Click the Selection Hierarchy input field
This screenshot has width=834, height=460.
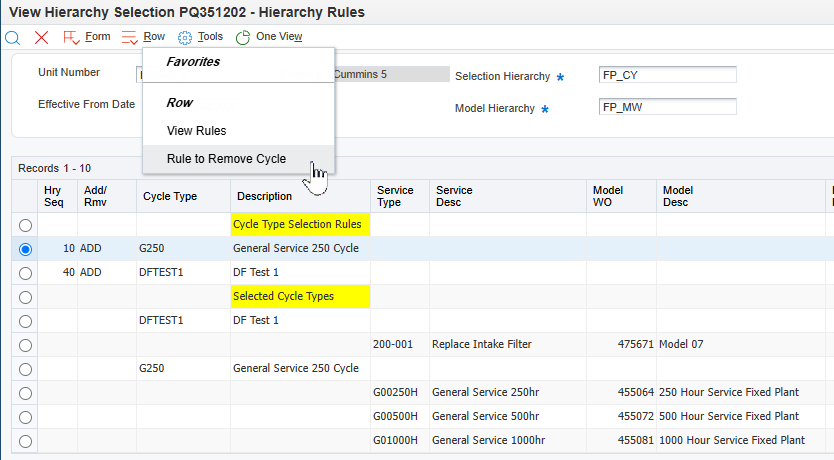point(667,75)
